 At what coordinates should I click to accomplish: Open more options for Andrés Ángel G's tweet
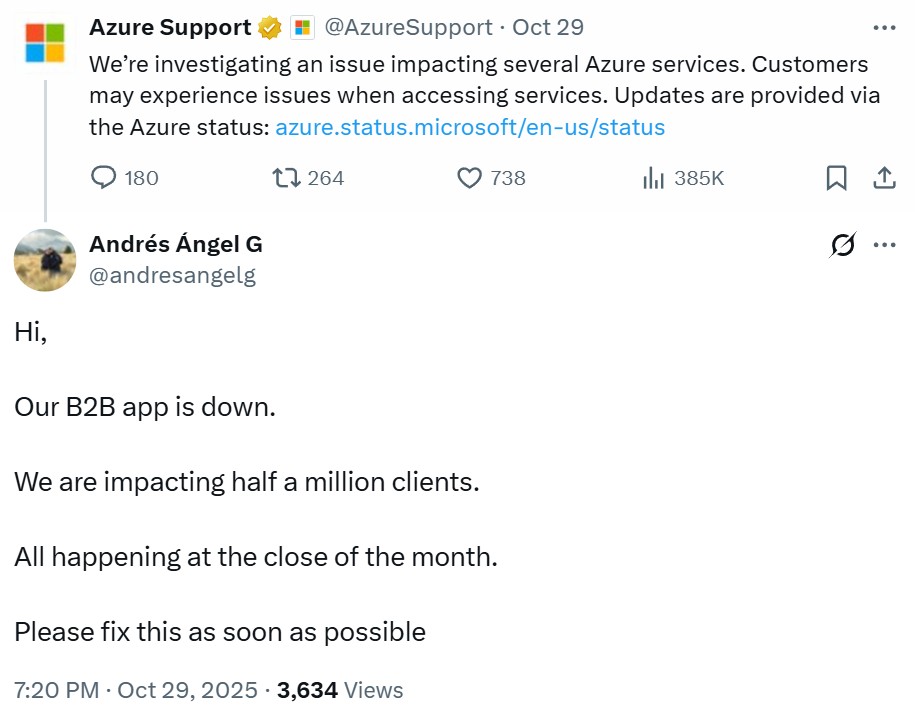[884, 245]
